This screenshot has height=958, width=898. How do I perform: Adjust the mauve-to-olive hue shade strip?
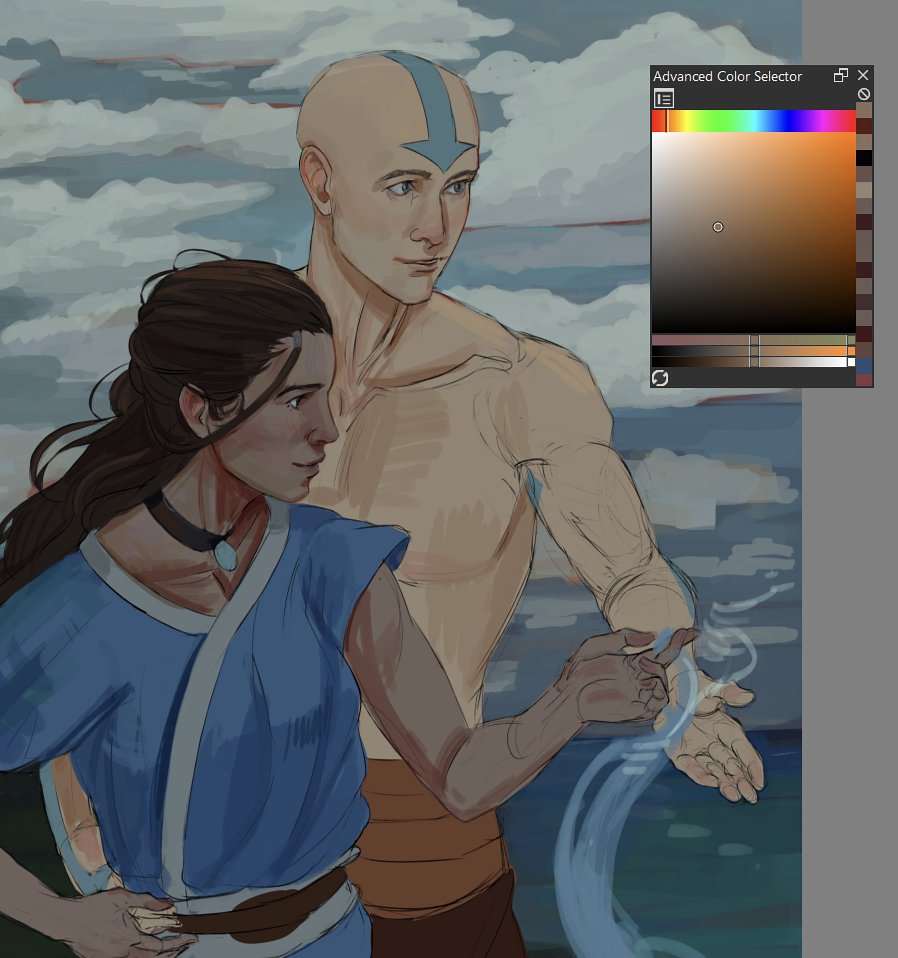tap(753, 340)
